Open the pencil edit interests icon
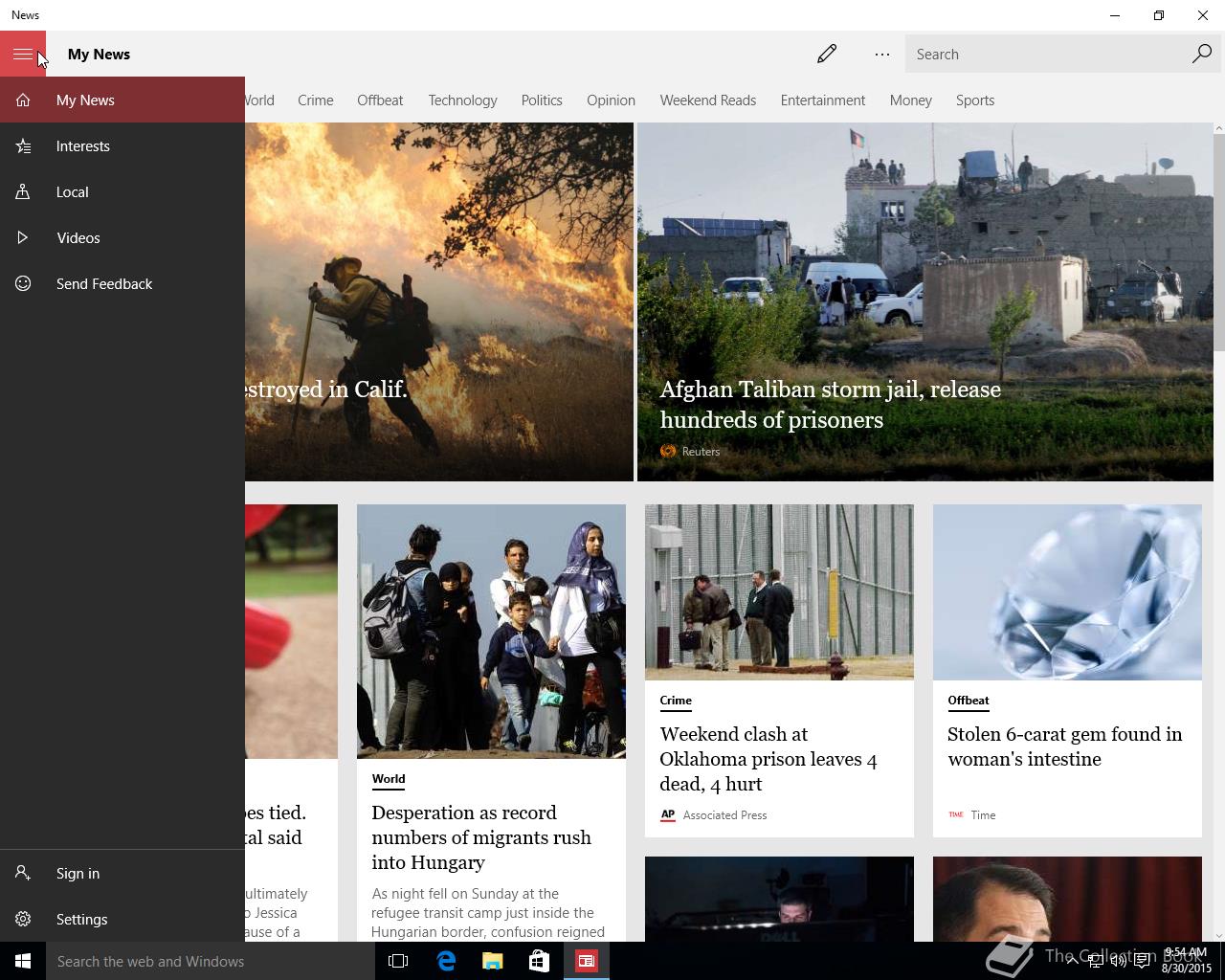 [827, 54]
